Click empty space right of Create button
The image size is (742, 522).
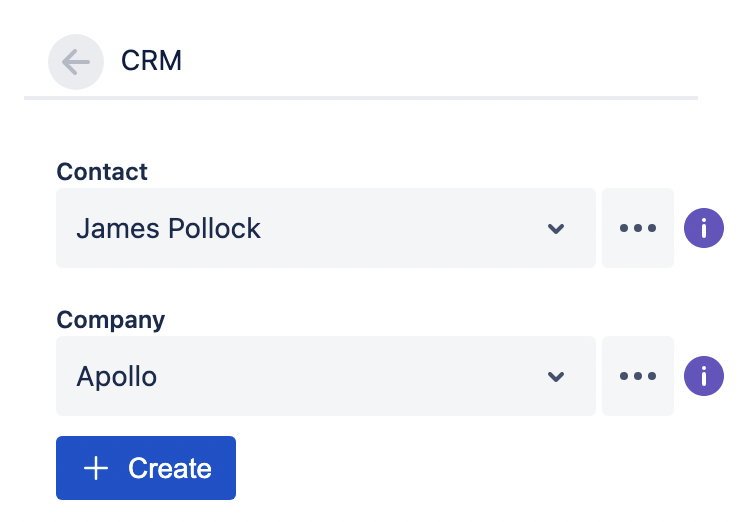[450, 468]
